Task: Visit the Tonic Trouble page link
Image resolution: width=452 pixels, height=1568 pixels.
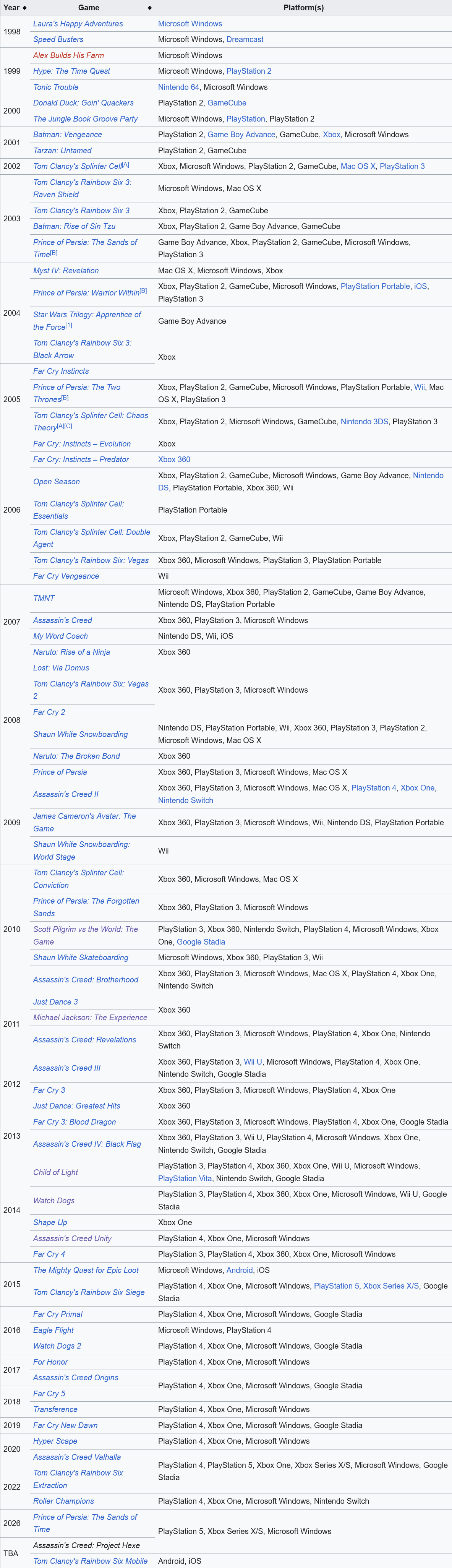Action: click(56, 87)
